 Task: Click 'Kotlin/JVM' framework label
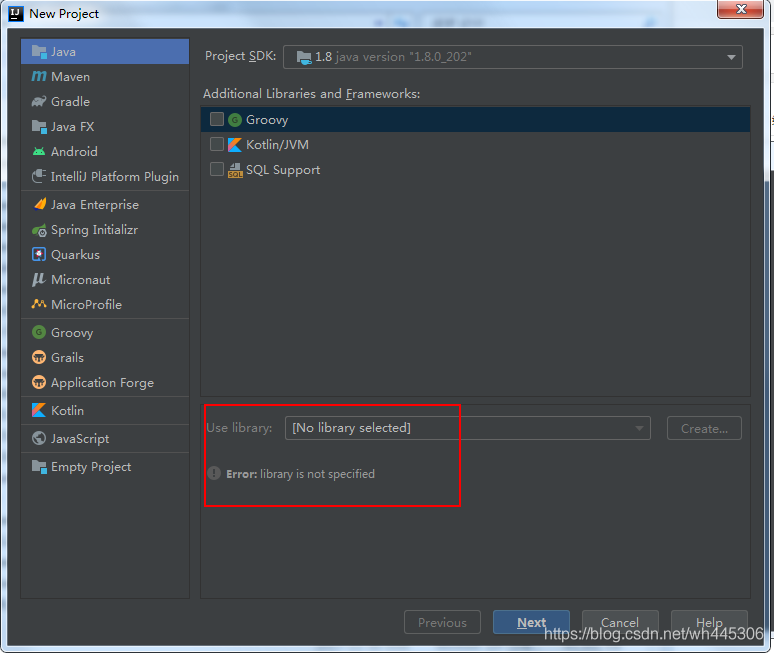click(x=277, y=145)
